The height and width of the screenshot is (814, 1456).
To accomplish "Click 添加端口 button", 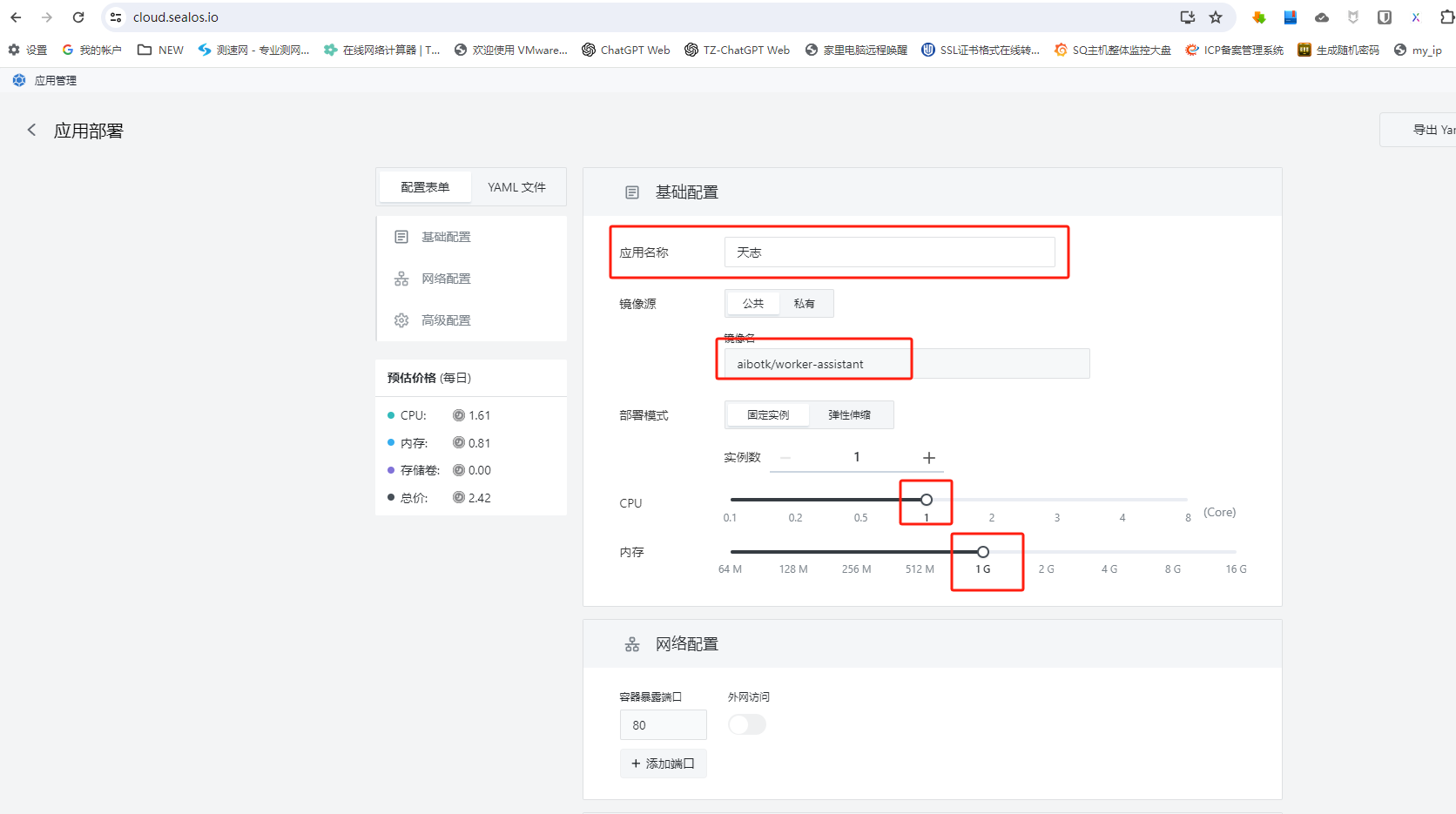I will click(x=663, y=764).
